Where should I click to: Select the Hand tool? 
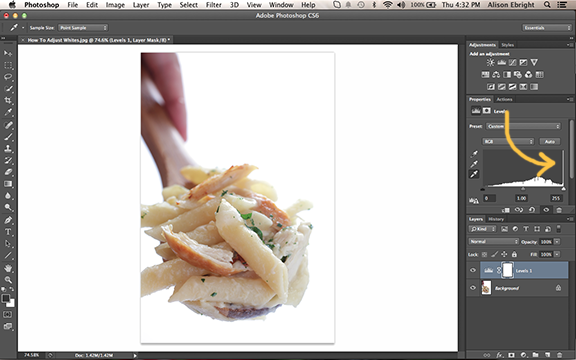click(8, 268)
